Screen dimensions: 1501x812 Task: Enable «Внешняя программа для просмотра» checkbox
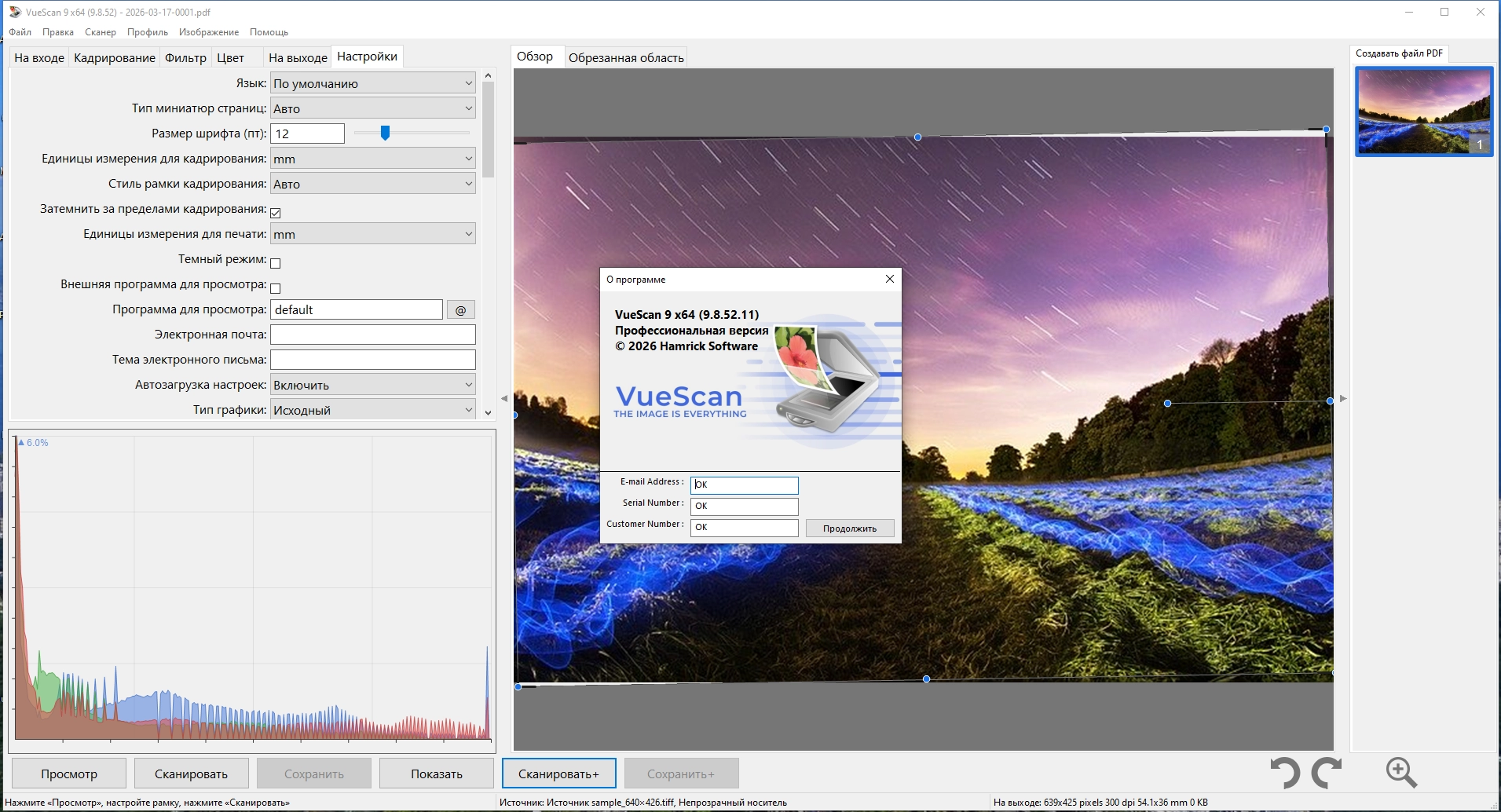pyautogui.click(x=276, y=288)
